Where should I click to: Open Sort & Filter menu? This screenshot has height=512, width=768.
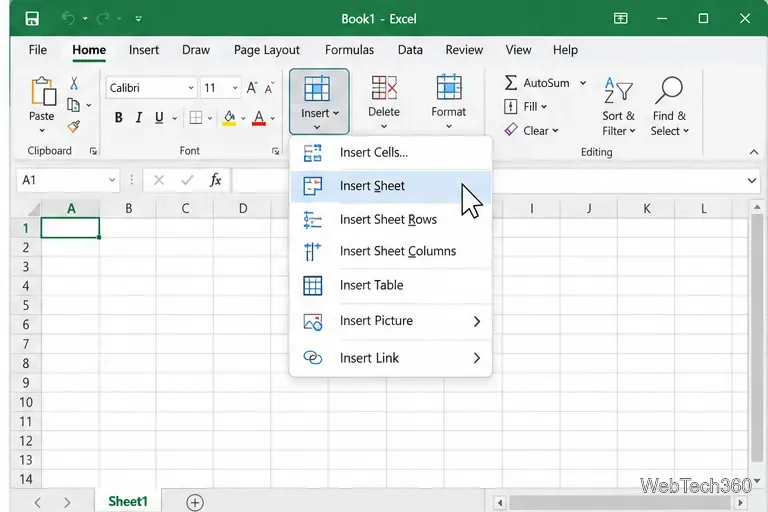coord(619,106)
